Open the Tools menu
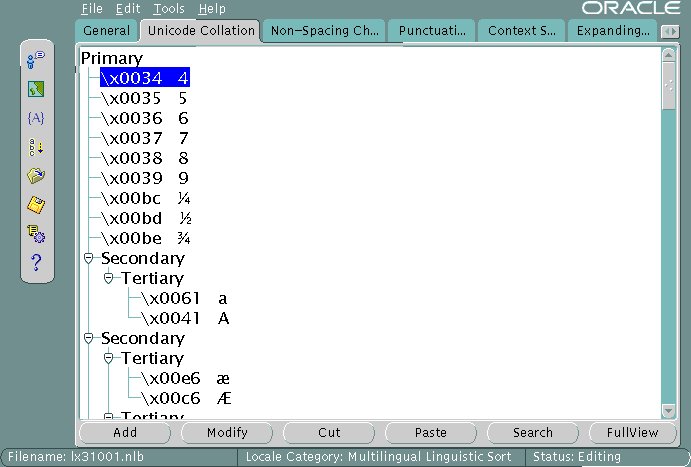Screen dimensions: 691x467 pos(169,9)
